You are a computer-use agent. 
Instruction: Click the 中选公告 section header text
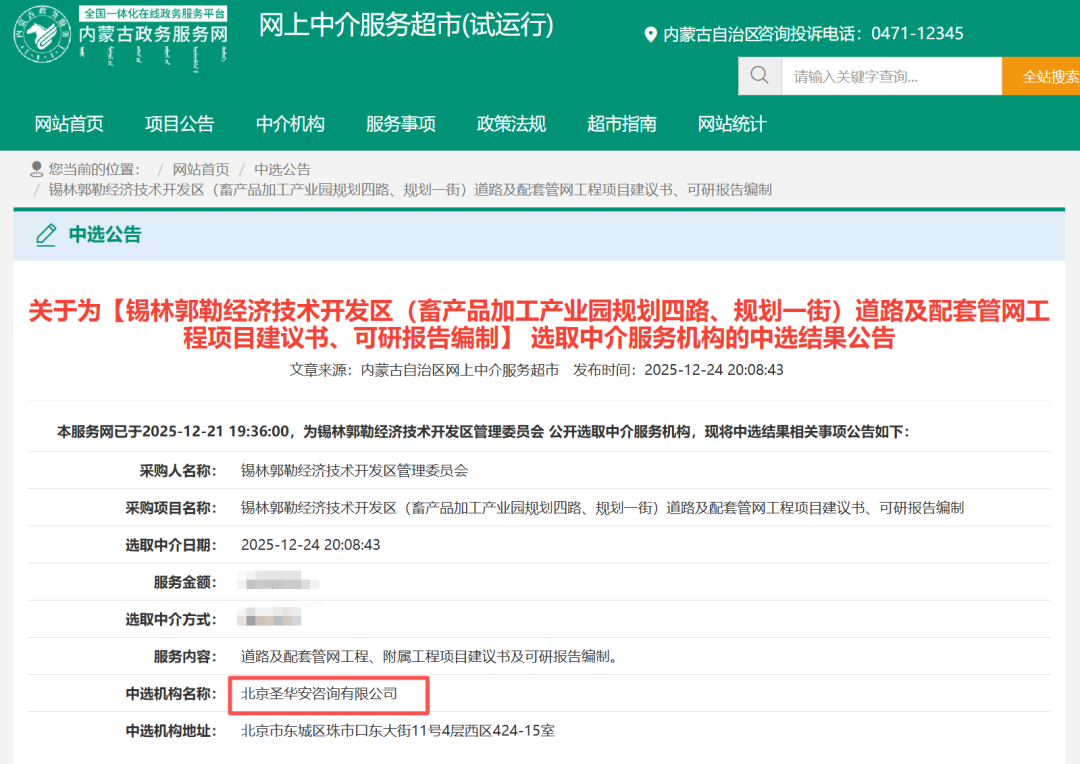[105, 235]
